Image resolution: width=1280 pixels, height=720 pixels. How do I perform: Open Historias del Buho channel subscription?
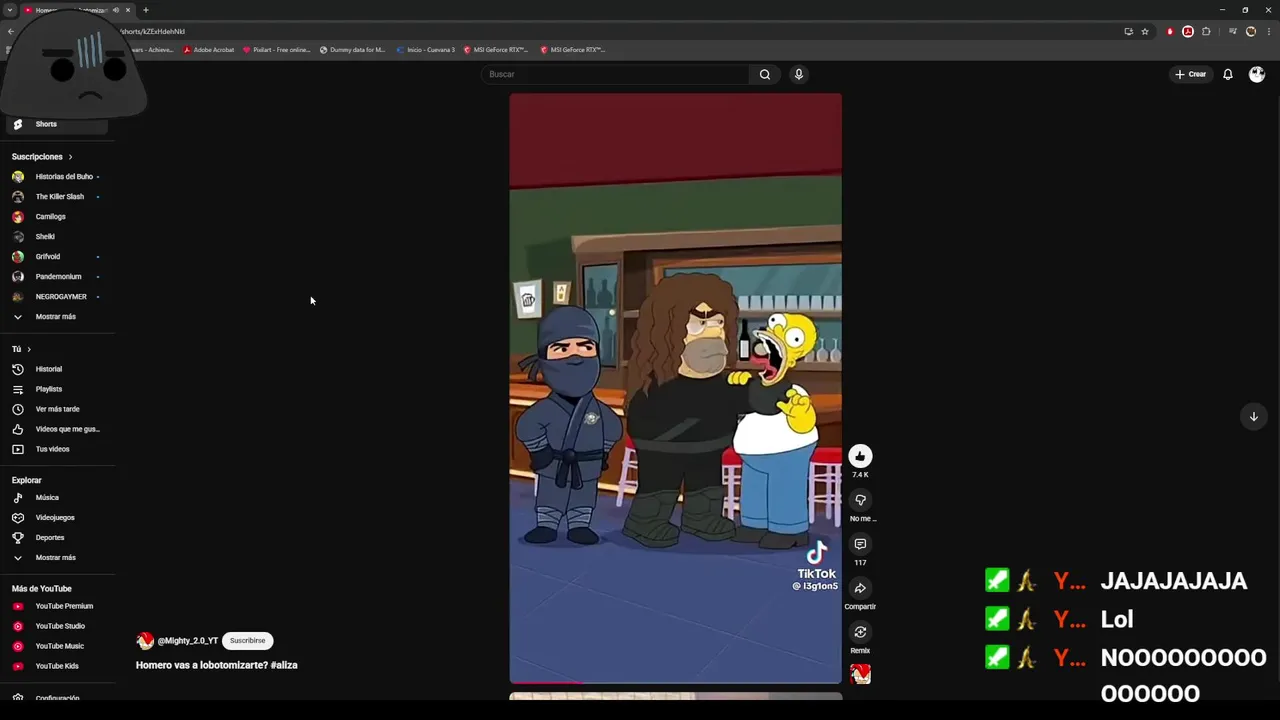pyautogui.click(x=57, y=177)
